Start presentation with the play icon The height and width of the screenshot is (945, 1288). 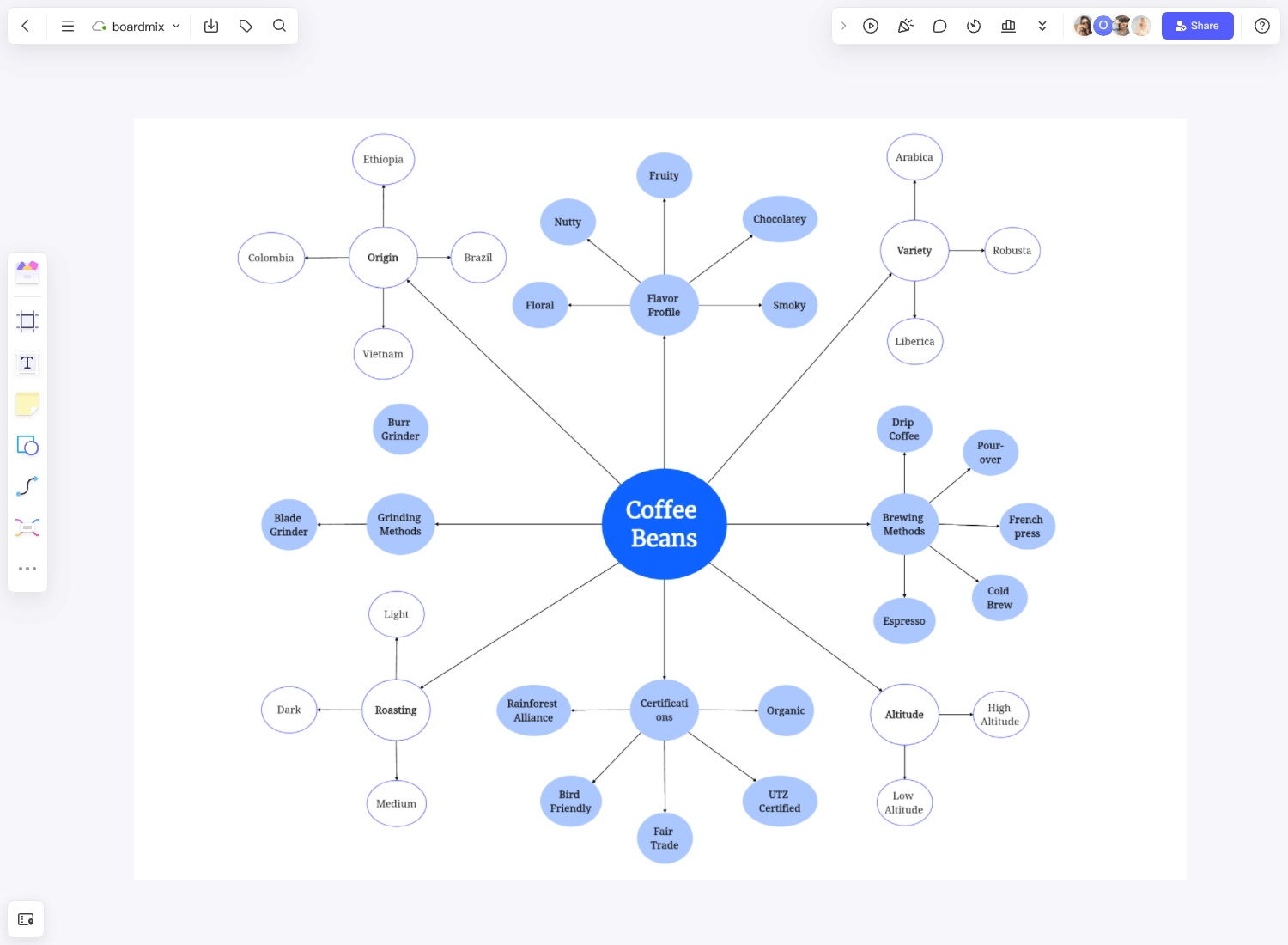871,26
